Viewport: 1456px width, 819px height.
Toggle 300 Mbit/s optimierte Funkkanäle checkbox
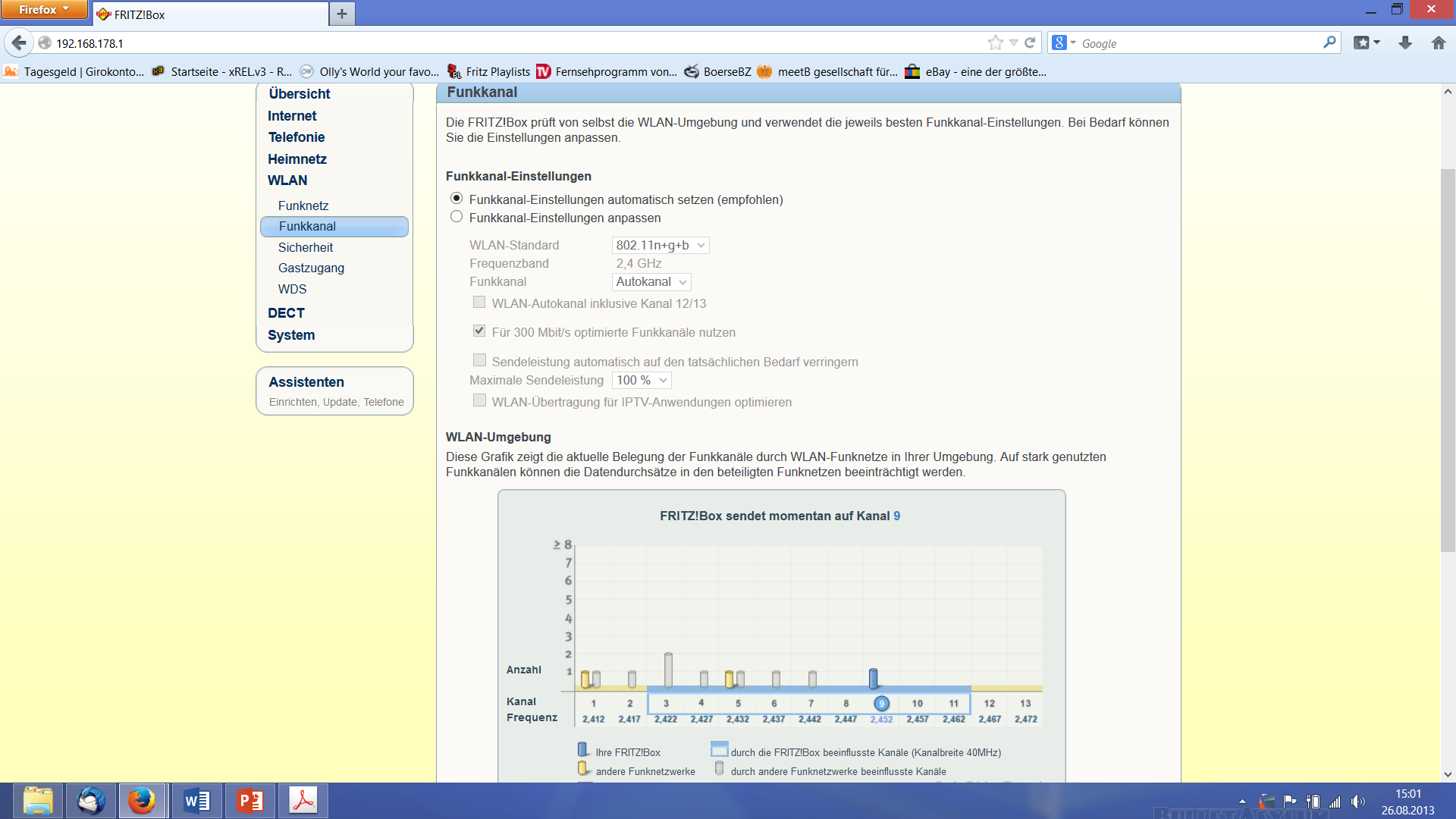(x=479, y=331)
